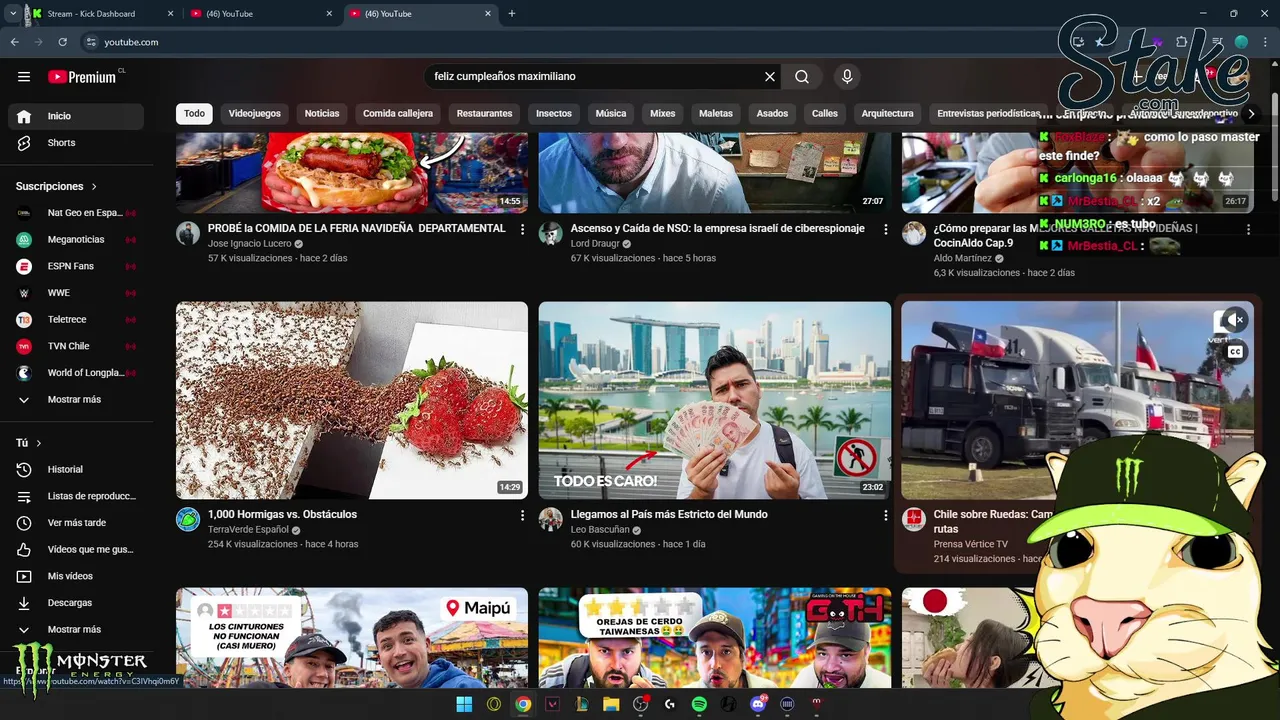Clear the search query with the X

pos(770,77)
